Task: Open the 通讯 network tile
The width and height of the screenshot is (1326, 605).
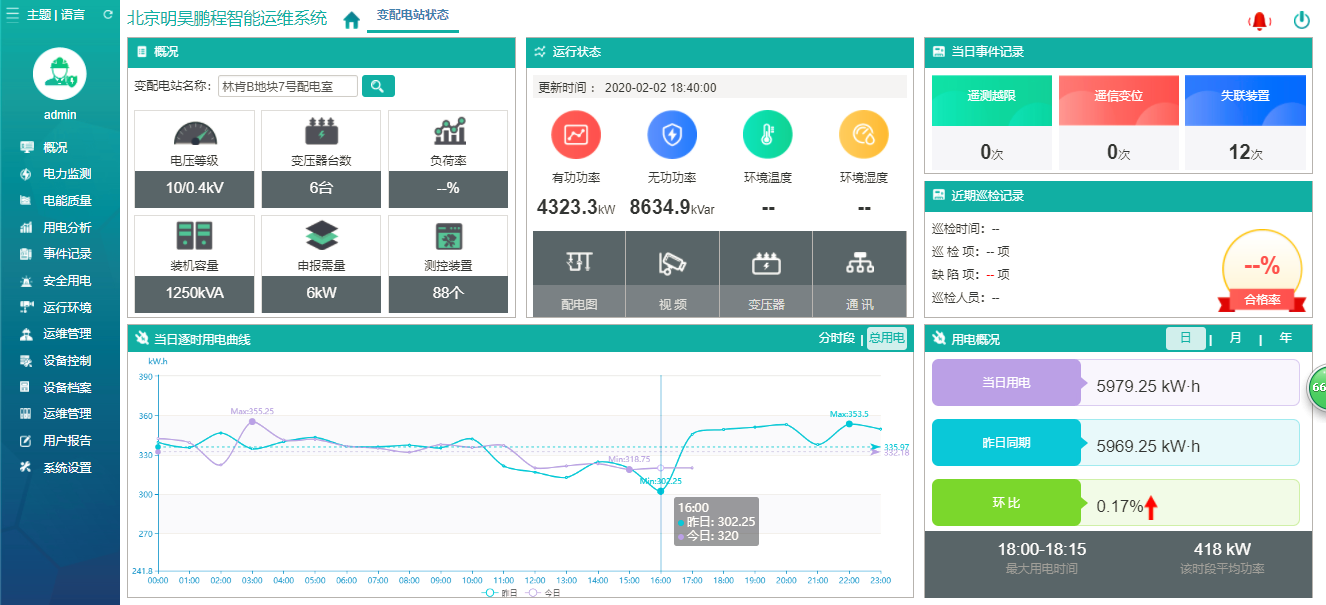Action: point(859,274)
